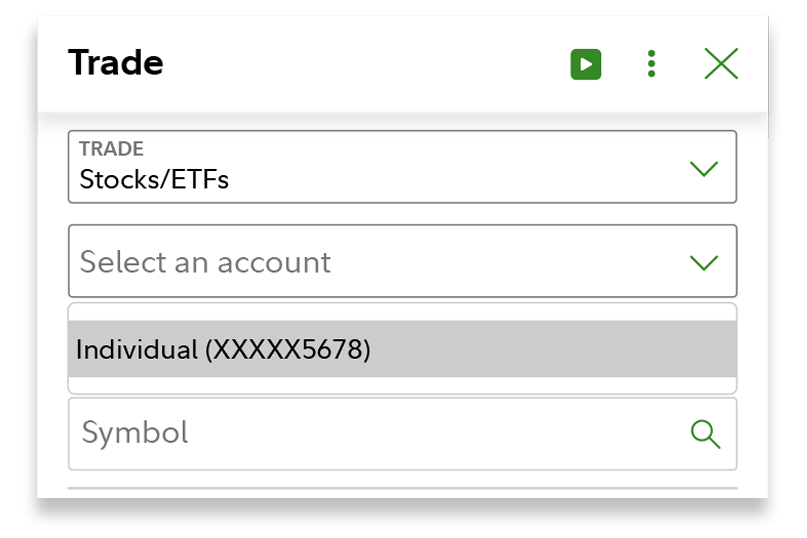Expand the Stocks/ETFs dropdown chevron
The height and width of the screenshot is (538, 807).
(704, 168)
